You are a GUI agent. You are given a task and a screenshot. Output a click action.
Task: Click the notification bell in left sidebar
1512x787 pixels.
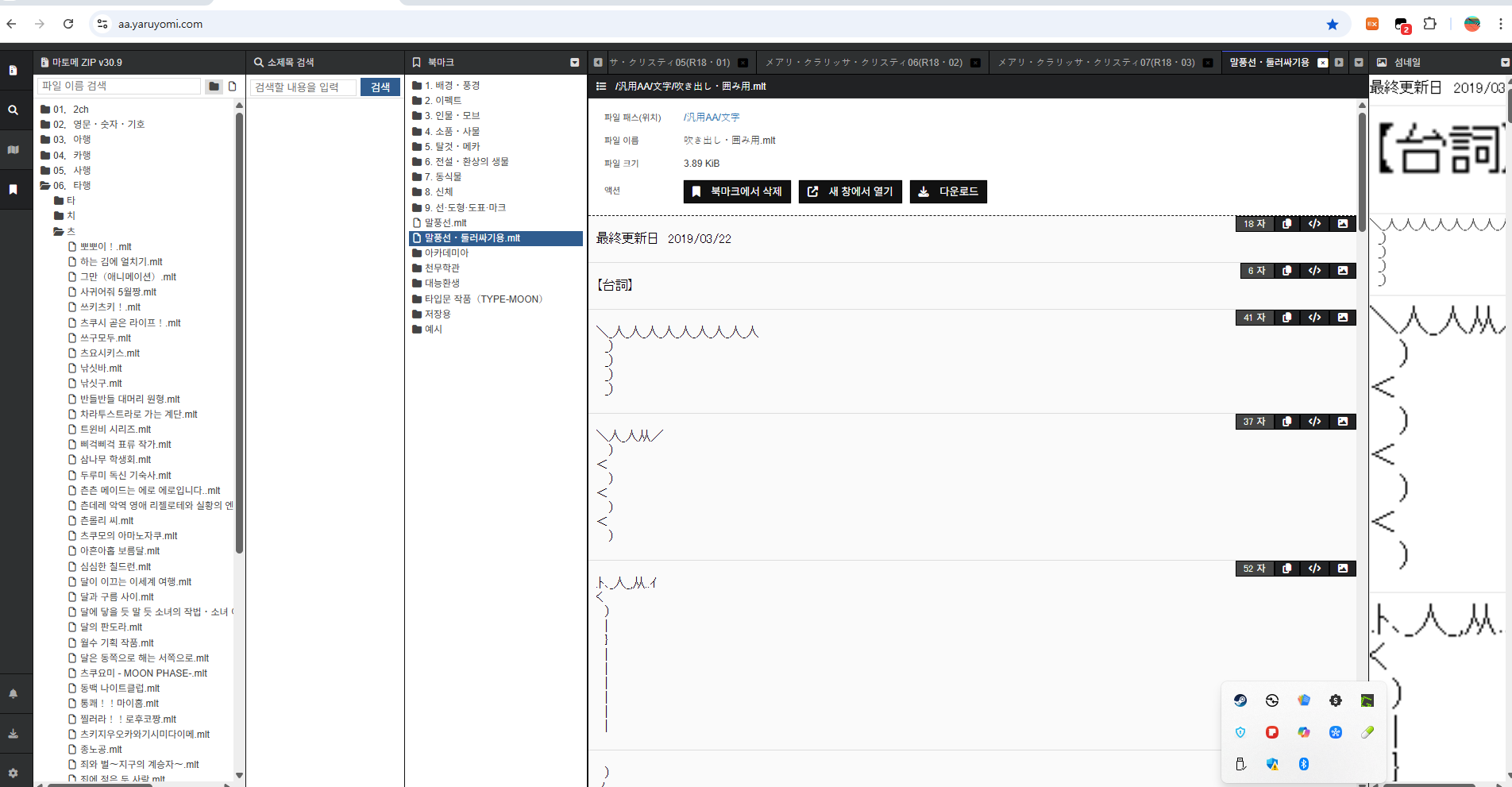[x=13, y=693]
